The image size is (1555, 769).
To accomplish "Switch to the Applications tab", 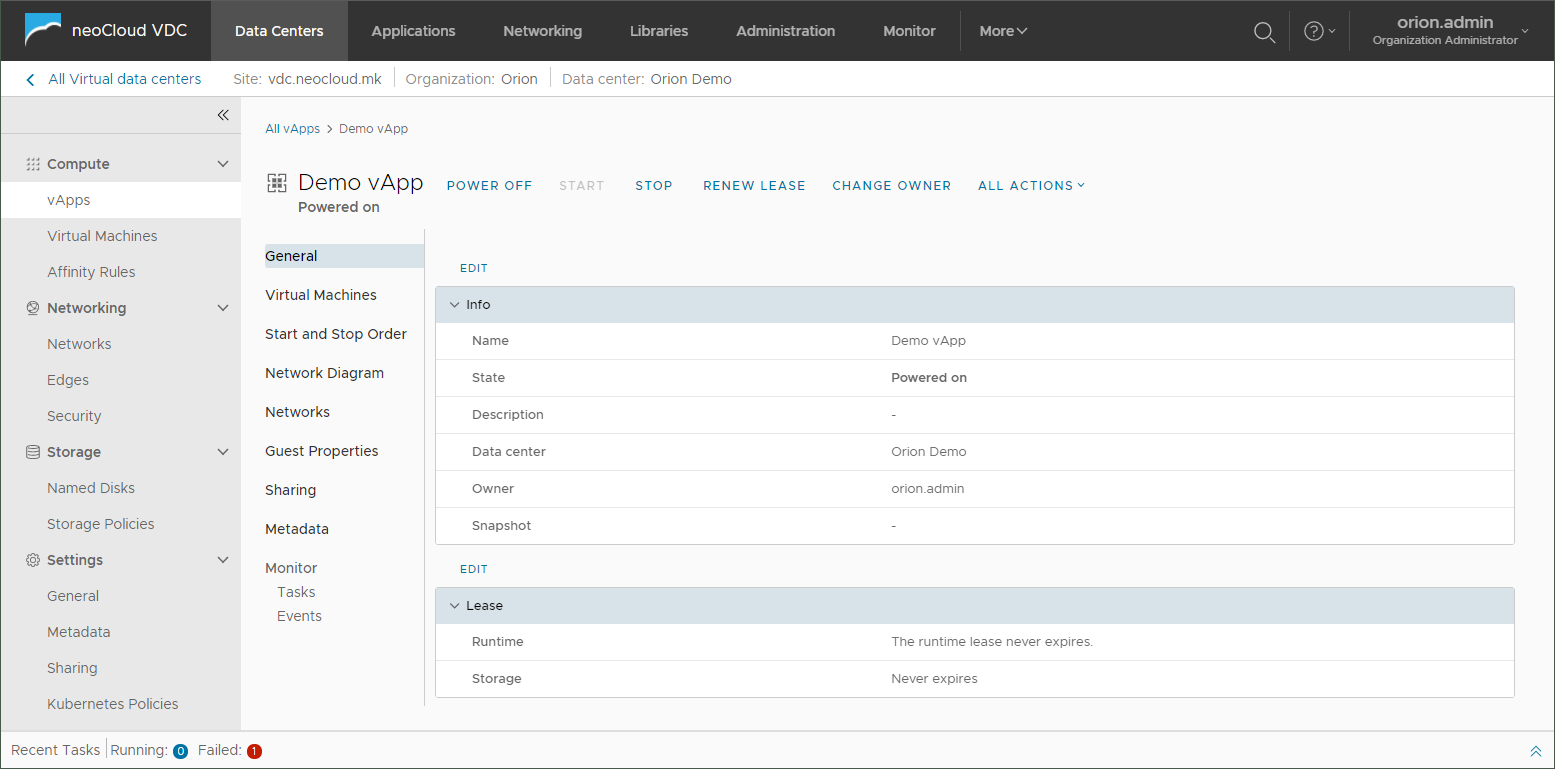I will (x=413, y=31).
